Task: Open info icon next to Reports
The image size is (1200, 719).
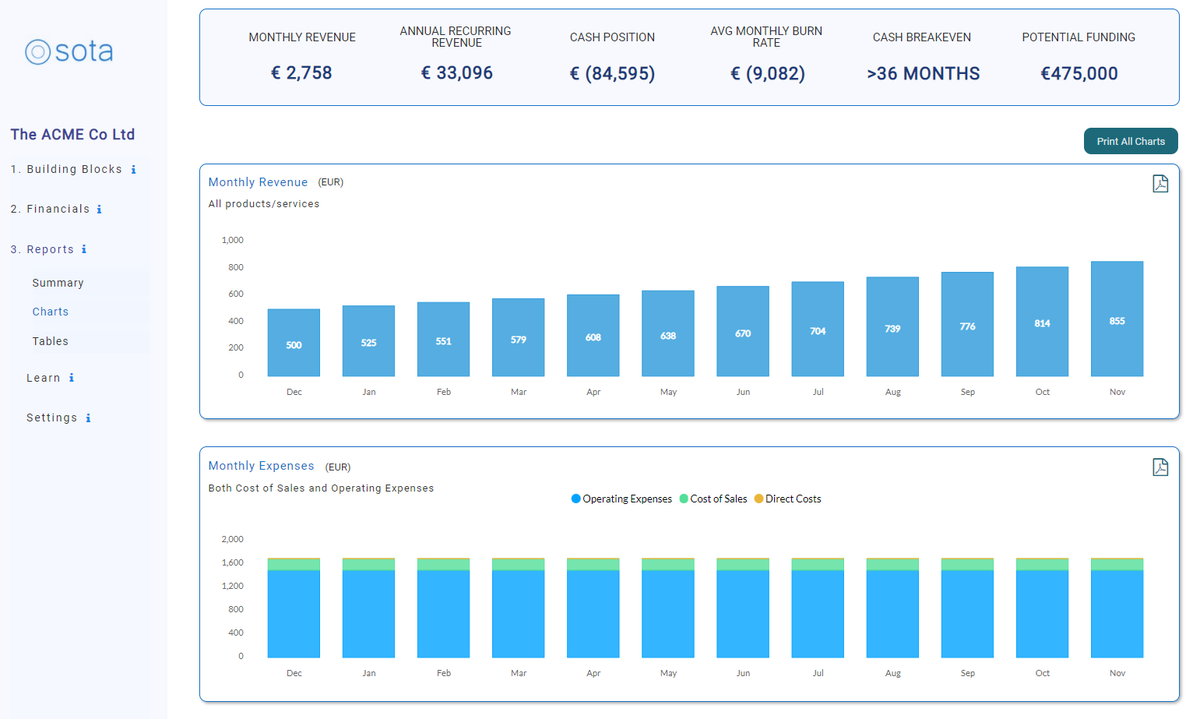Action: click(84, 250)
